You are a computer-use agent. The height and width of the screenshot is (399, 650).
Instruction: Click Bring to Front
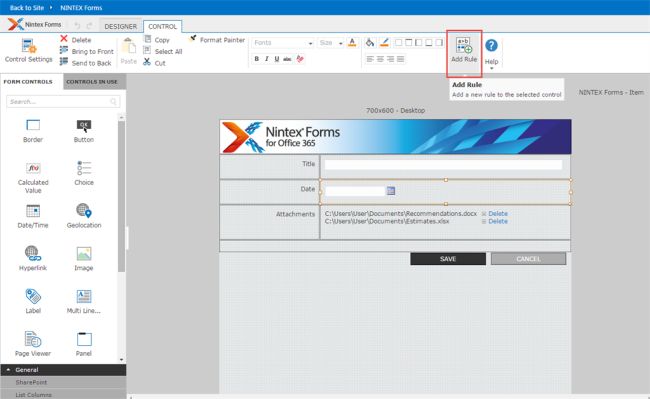click(x=87, y=51)
